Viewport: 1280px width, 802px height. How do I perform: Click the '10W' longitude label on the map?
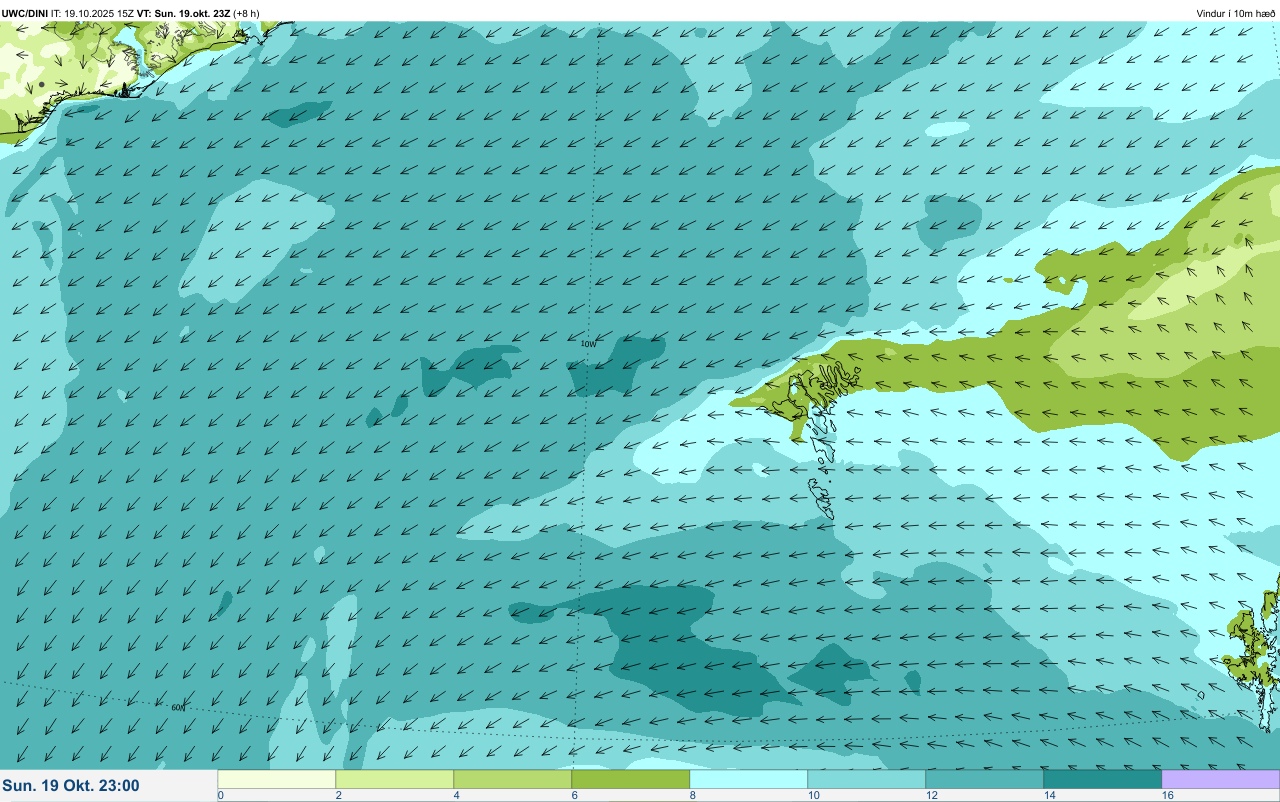588,343
